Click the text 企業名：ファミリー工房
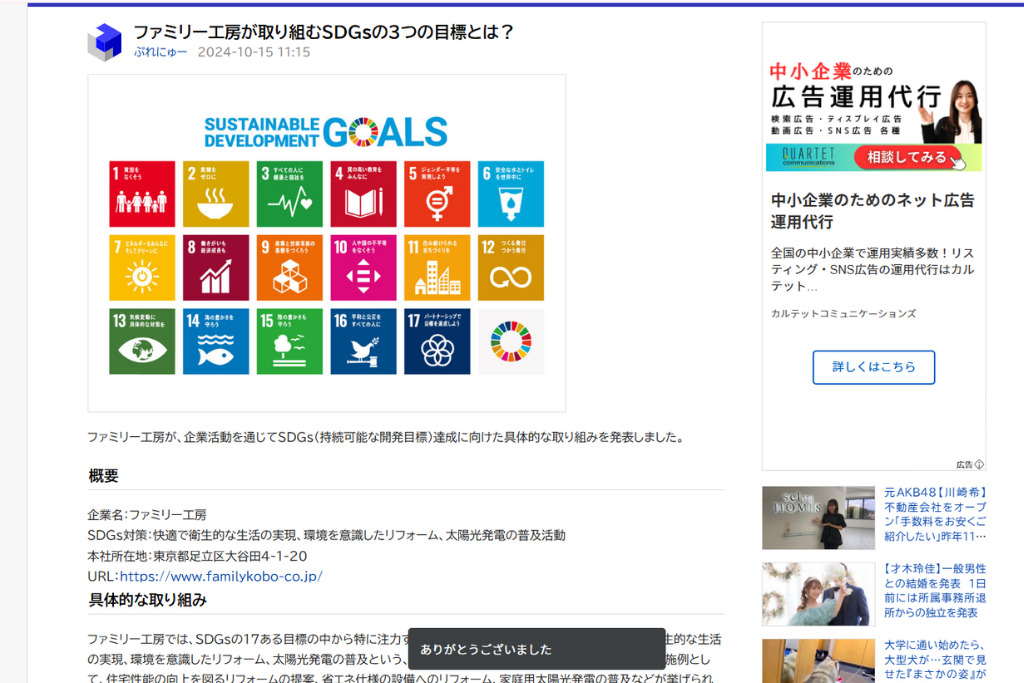Viewport: 1024px width, 683px height. coord(147,515)
